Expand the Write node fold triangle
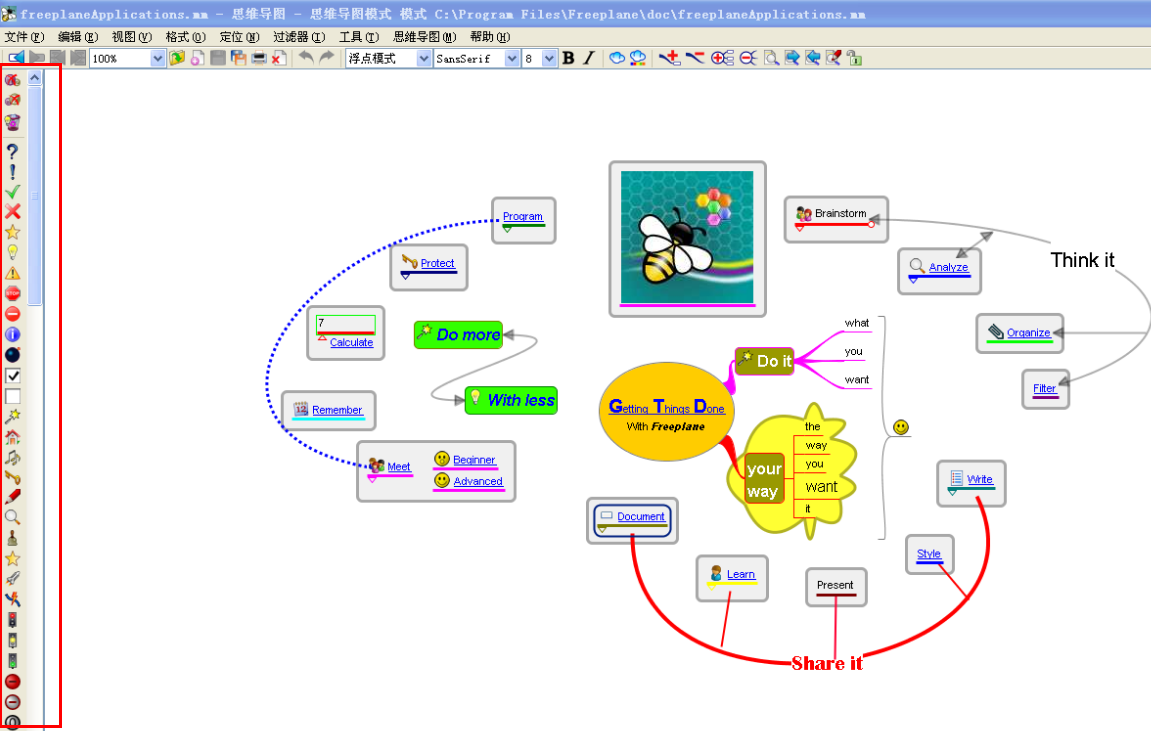The height and width of the screenshot is (731, 1151). pyautogui.click(x=952, y=492)
